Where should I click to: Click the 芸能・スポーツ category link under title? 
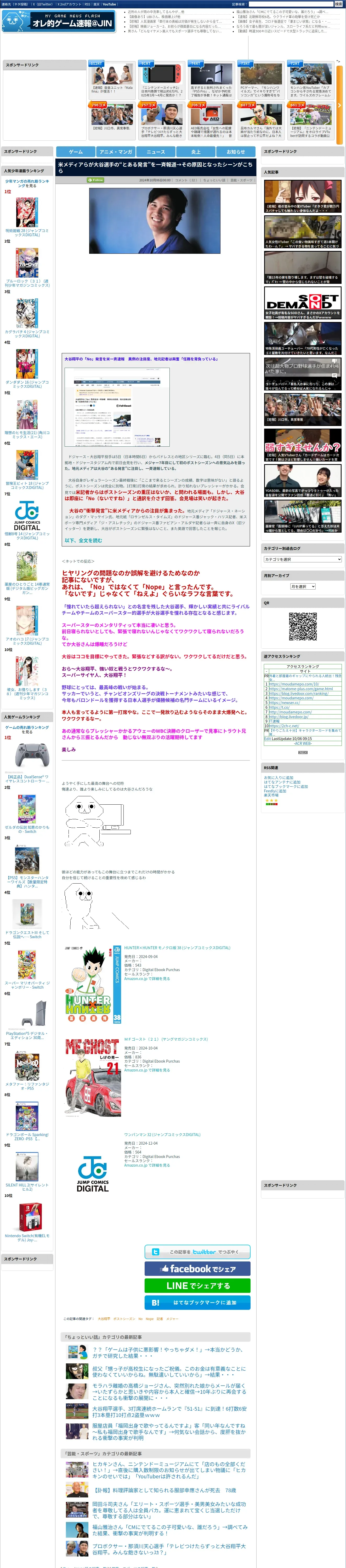241,180
